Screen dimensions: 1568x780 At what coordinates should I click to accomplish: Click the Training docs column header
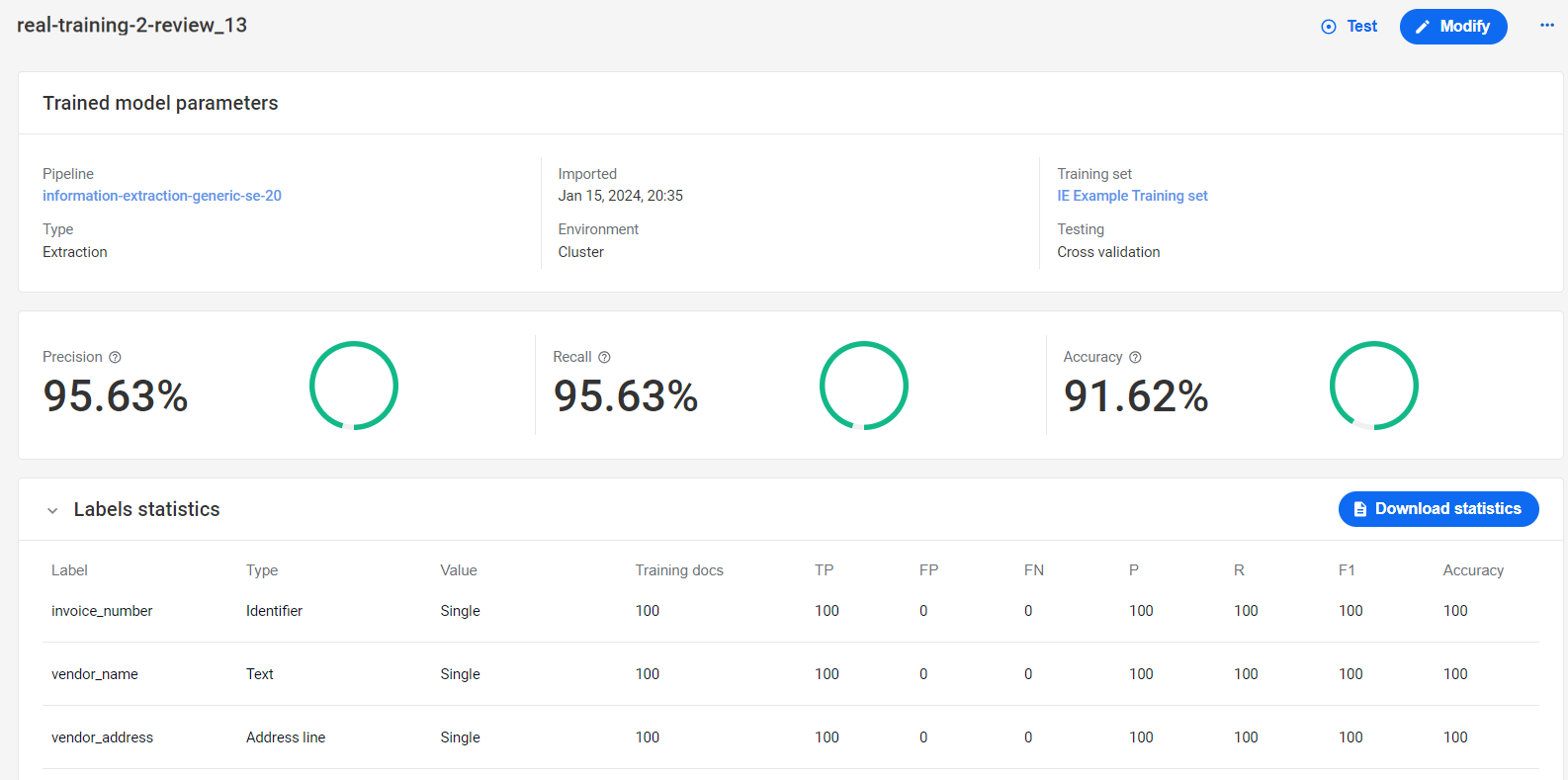tap(679, 570)
